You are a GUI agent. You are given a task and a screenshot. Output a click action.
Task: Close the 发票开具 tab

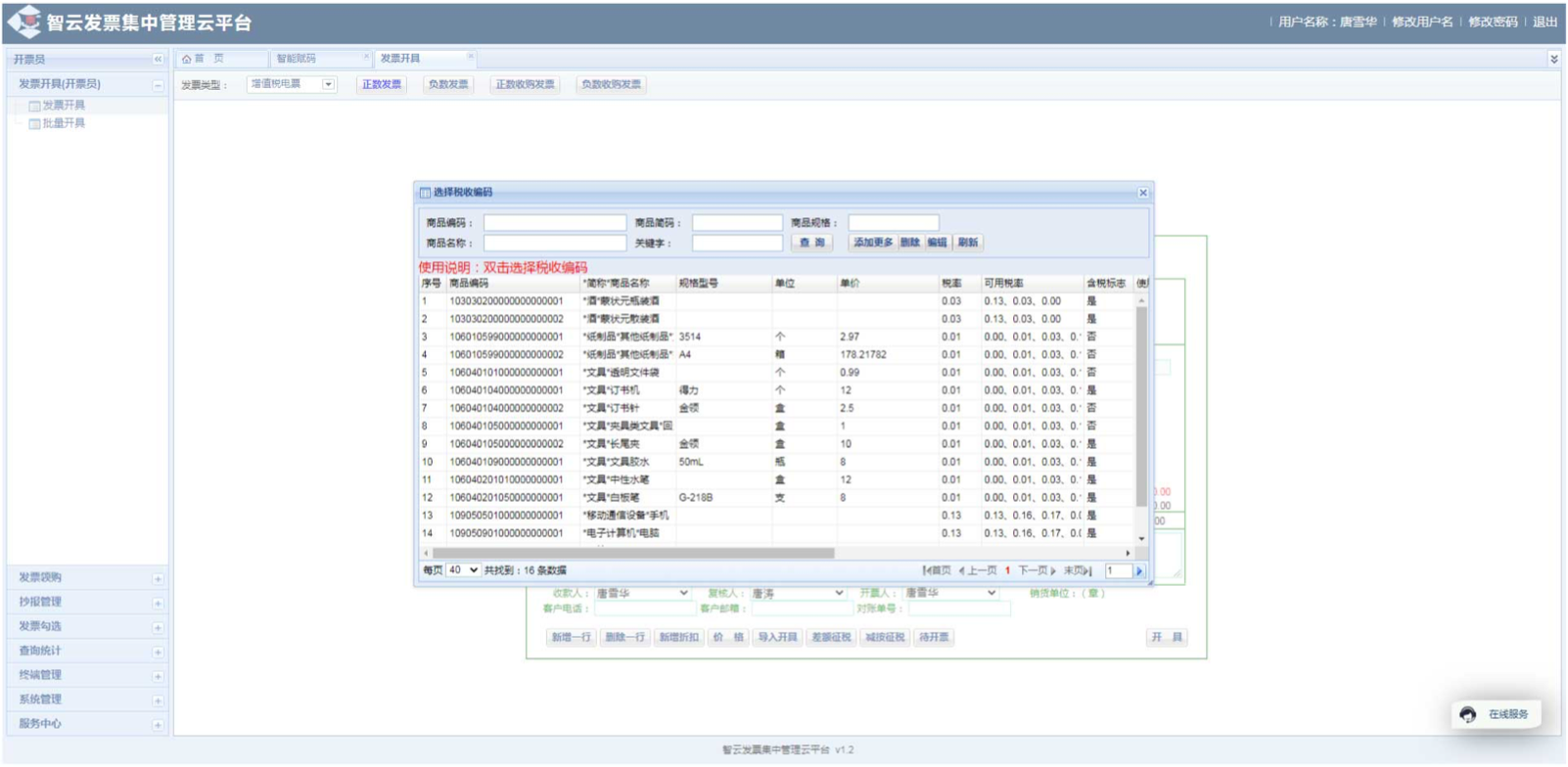tap(470, 57)
